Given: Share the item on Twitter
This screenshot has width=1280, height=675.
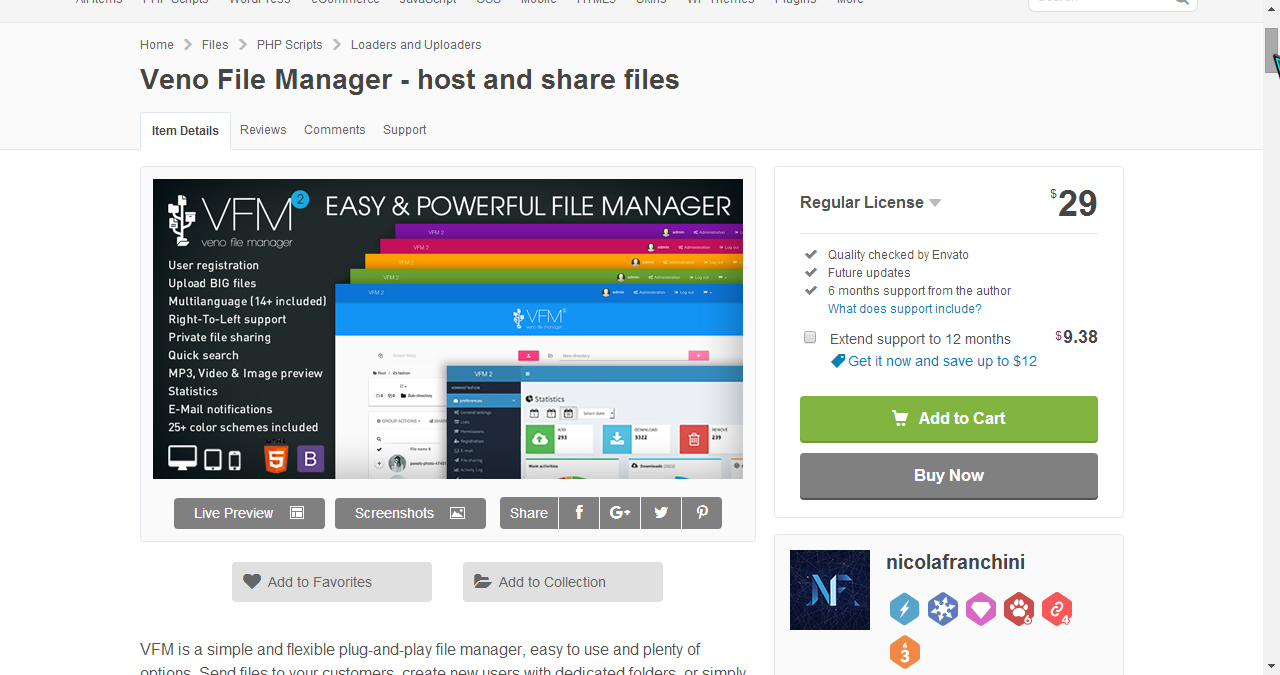Looking at the screenshot, I should (661, 513).
